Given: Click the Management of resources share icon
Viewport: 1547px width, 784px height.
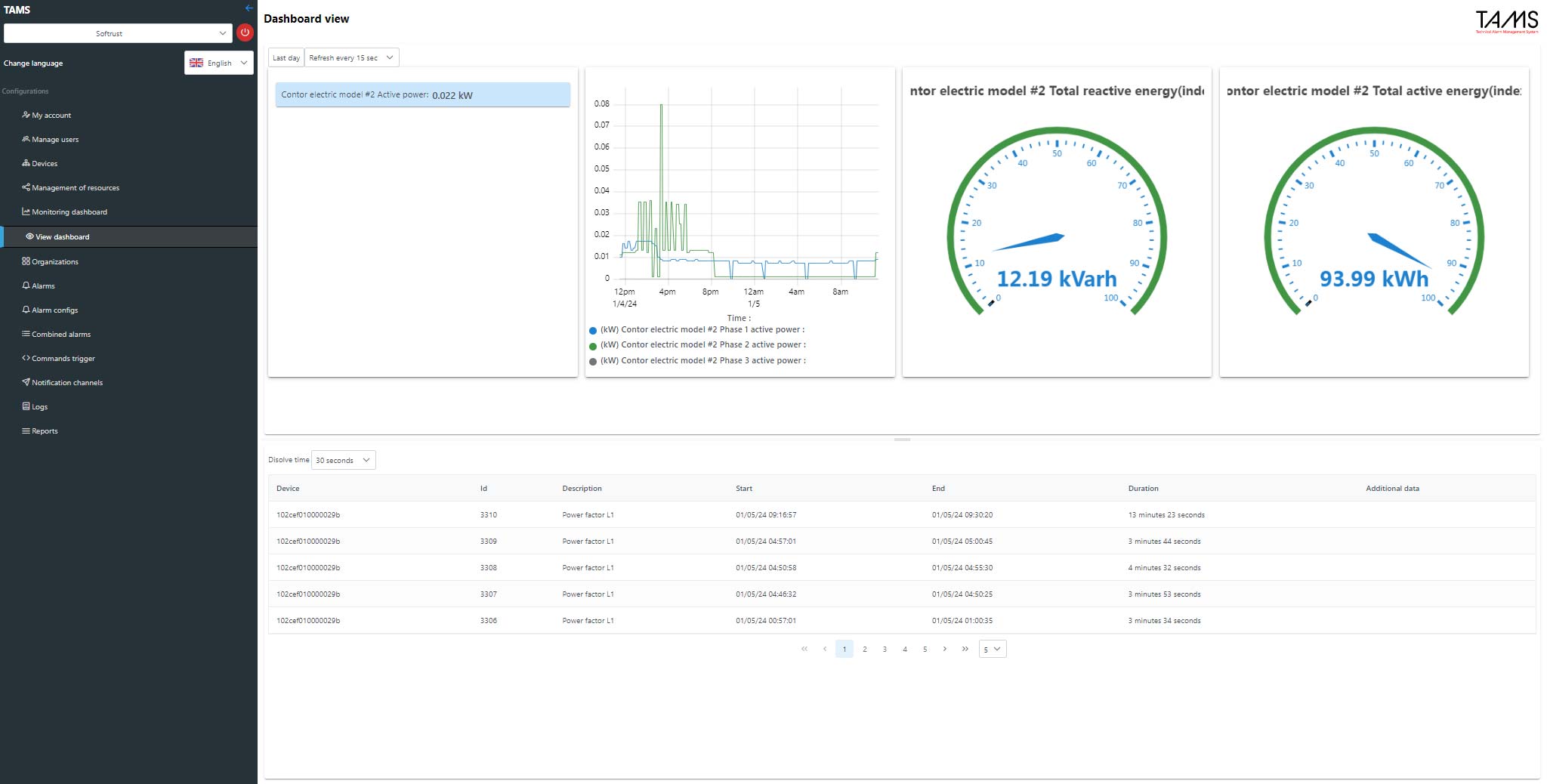Looking at the screenshot, I should click(26, 187).
